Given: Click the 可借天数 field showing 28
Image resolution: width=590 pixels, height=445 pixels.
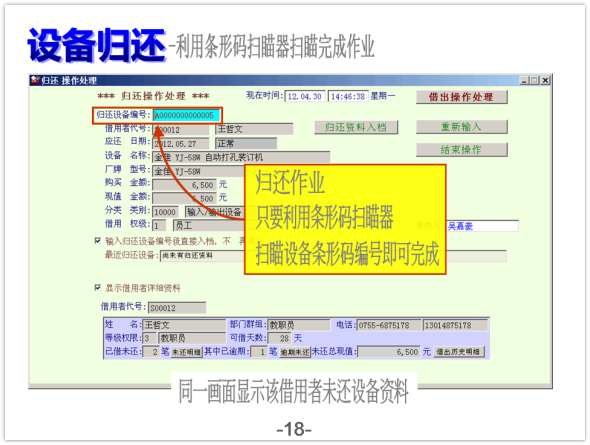Looking at the screenshot, I should (279, 338).
